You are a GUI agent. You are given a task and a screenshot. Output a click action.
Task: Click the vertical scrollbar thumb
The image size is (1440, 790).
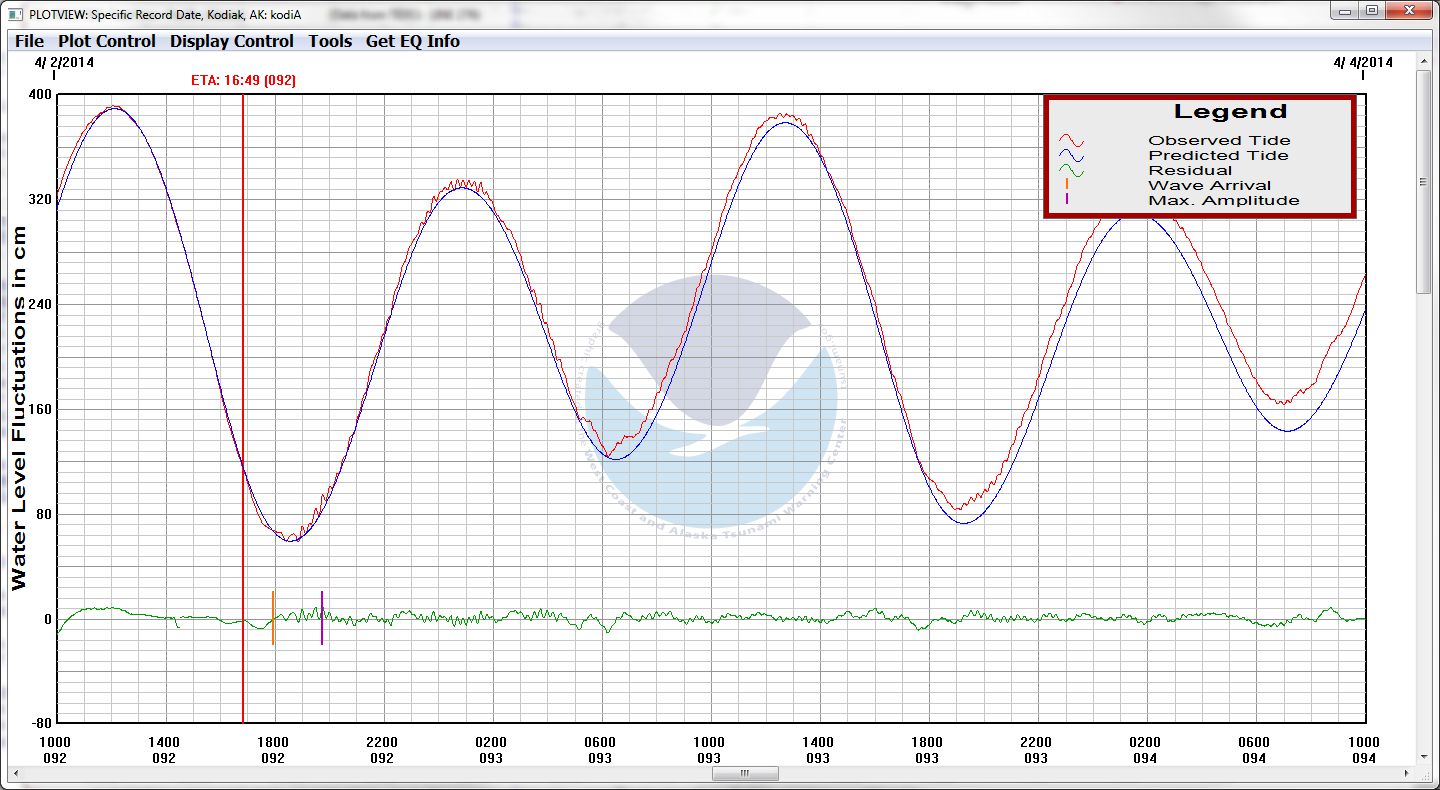(1425, 181)
